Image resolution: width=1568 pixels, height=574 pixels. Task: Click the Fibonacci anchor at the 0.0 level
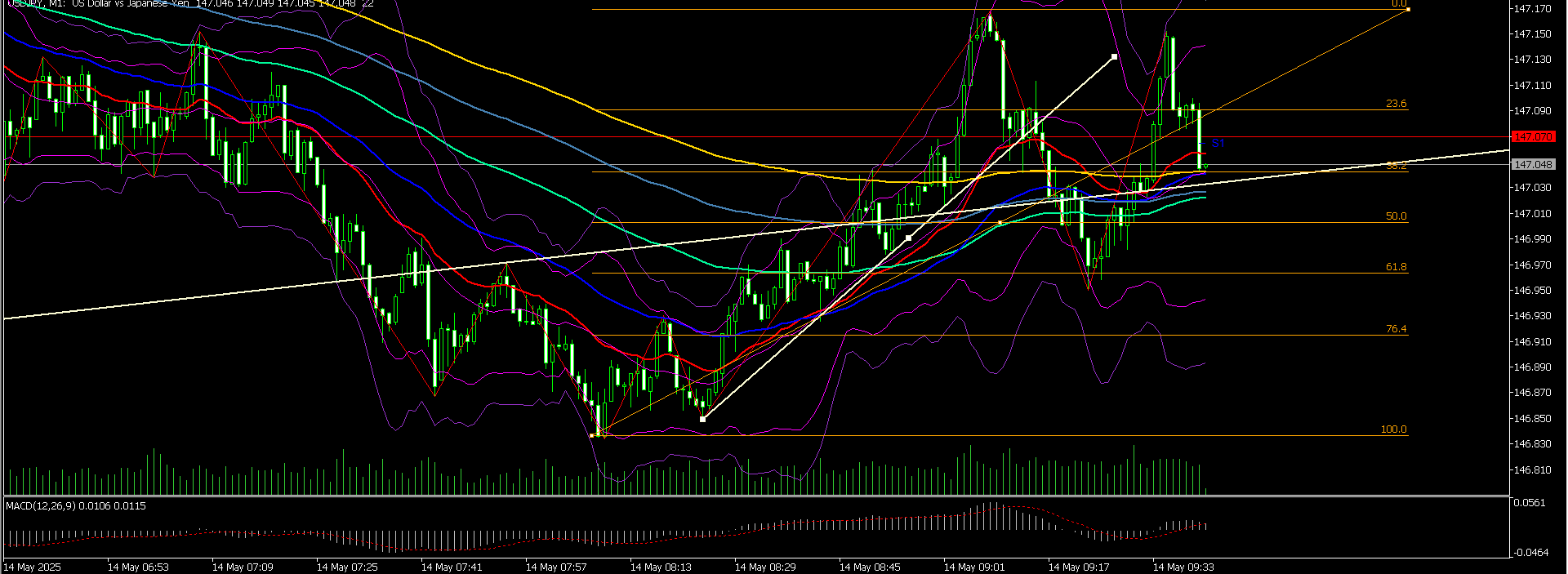pyautogui.click(x=1408, y=10)
